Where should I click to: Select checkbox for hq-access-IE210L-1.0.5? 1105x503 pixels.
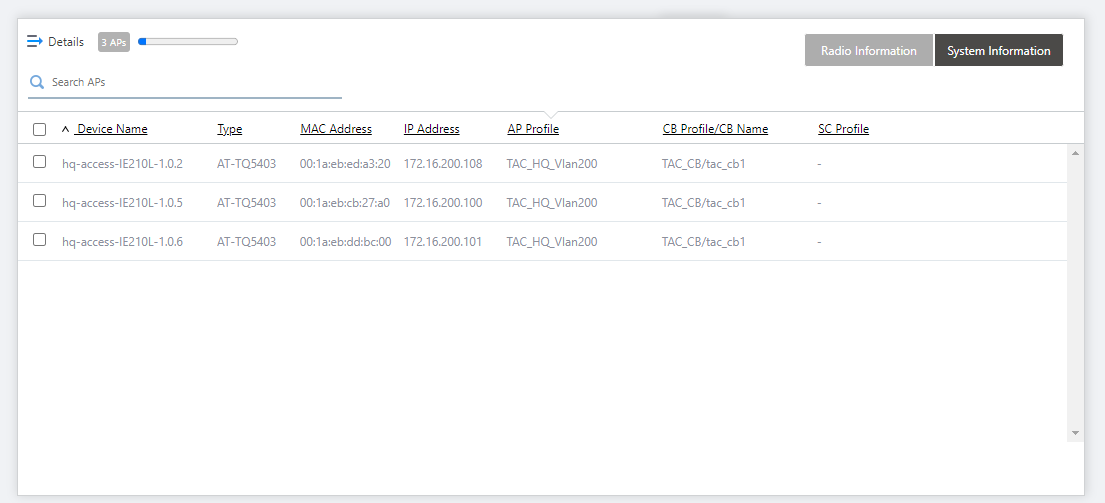(40, 201)
